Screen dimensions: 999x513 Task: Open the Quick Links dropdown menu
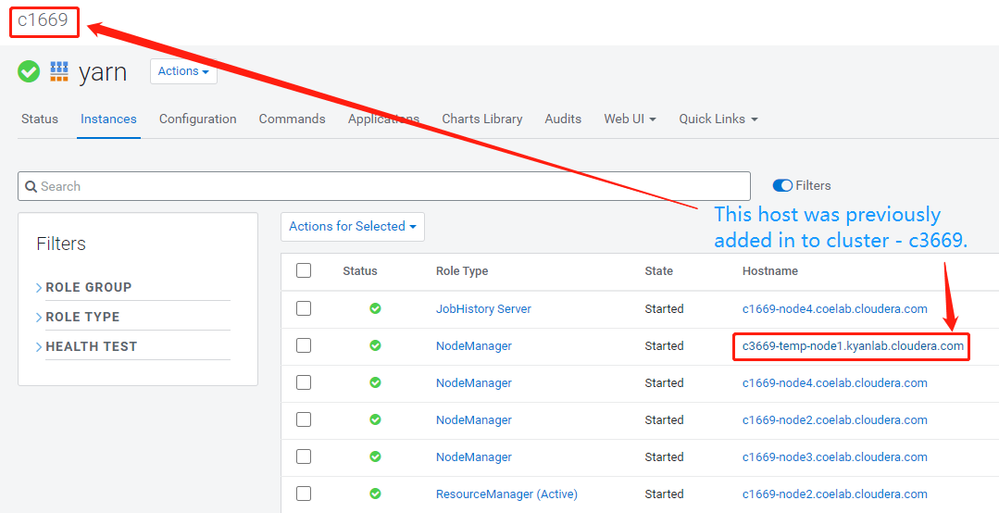(718, 119)
